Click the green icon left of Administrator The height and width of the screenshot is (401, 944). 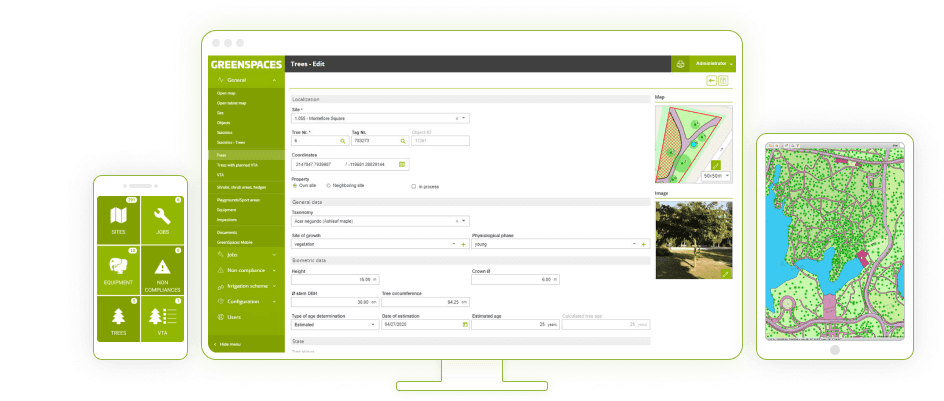click(x=680, y=64)
